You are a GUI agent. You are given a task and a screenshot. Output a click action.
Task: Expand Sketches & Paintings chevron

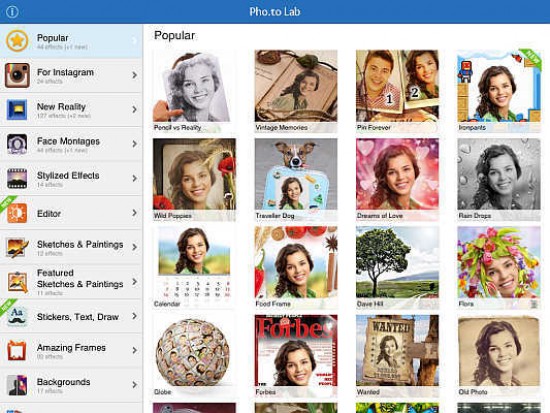tap(135, 247)
